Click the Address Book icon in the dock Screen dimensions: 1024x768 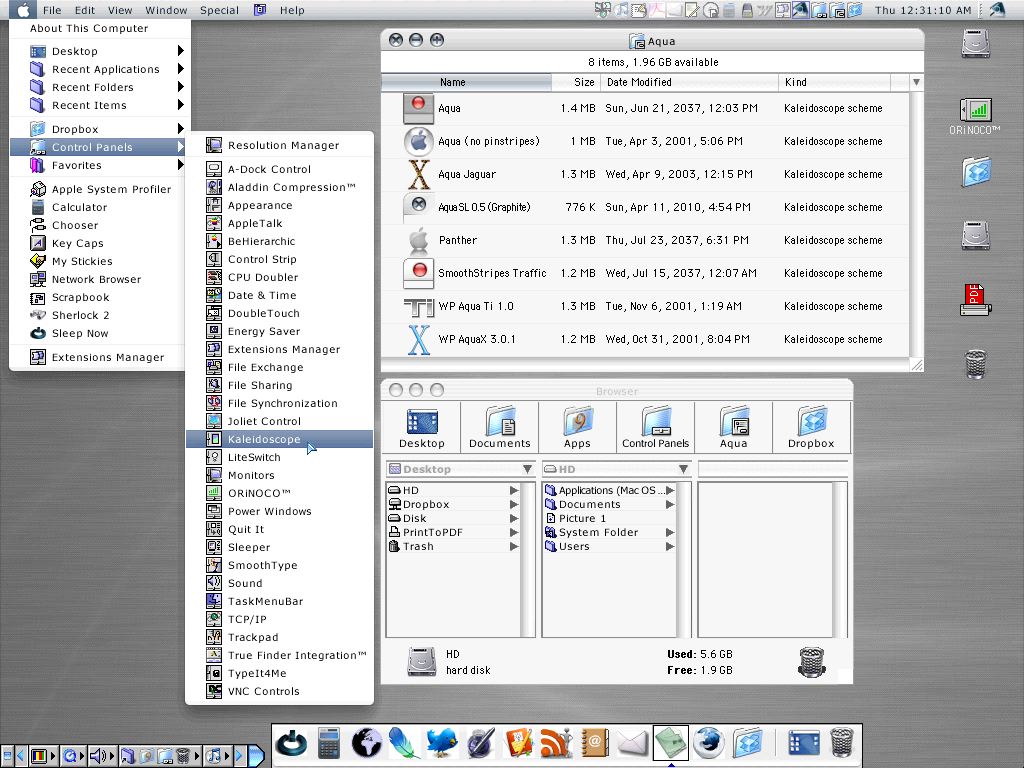pyautogui.click(x=595, y=743)
